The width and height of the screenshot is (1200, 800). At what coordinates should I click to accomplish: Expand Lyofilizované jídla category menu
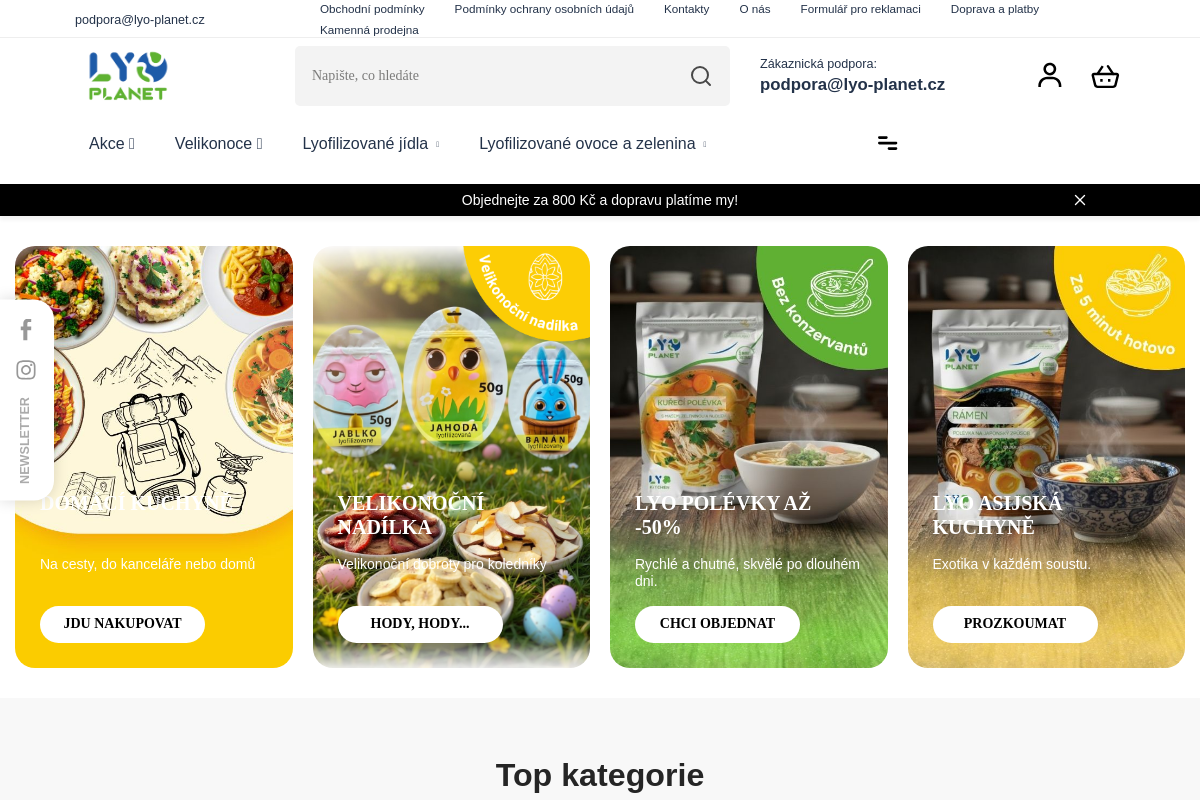click(371, 143)
